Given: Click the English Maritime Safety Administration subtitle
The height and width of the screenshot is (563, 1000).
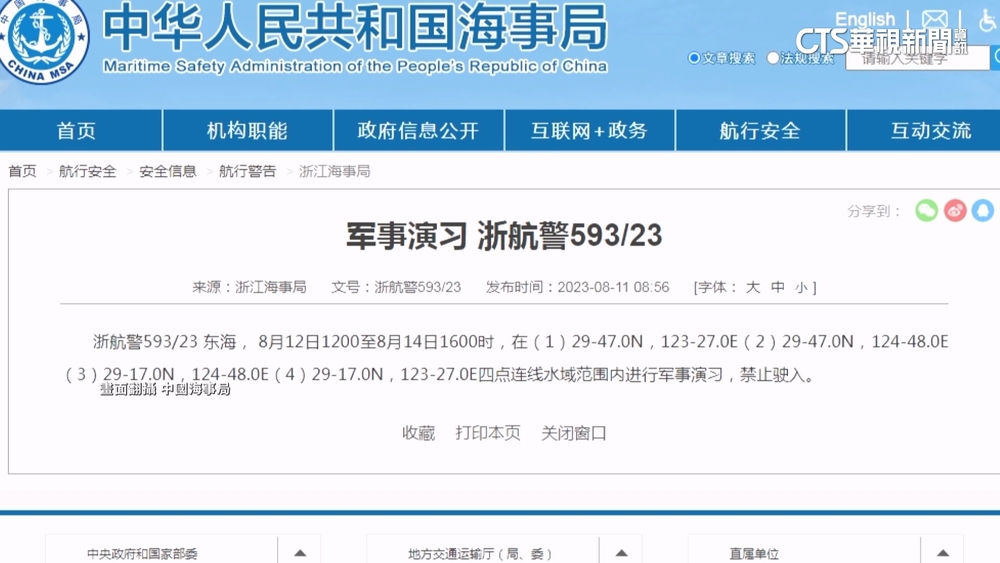Looking at the screenshot, I should 355,66.
